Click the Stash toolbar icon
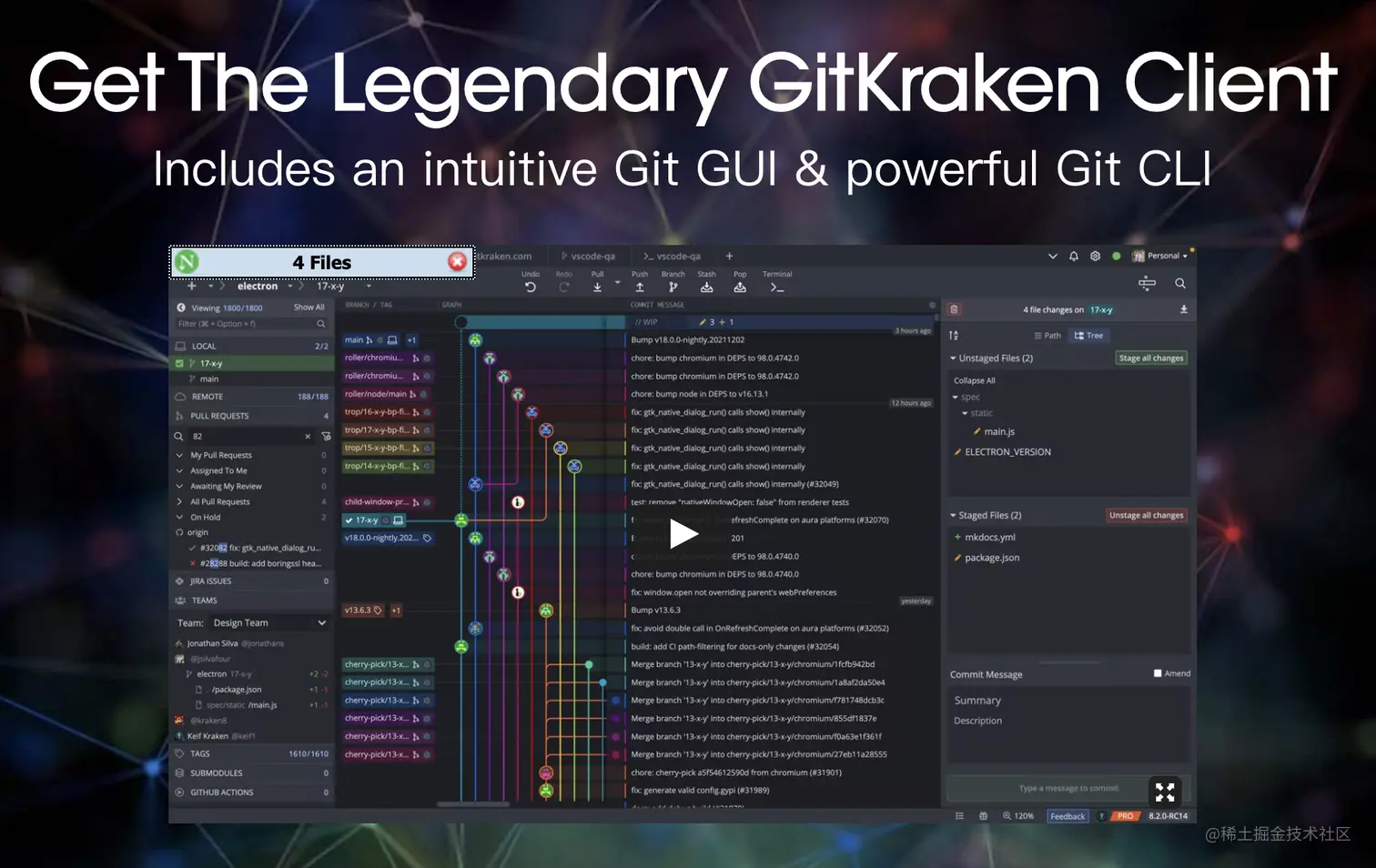 [x=706, y=287]
